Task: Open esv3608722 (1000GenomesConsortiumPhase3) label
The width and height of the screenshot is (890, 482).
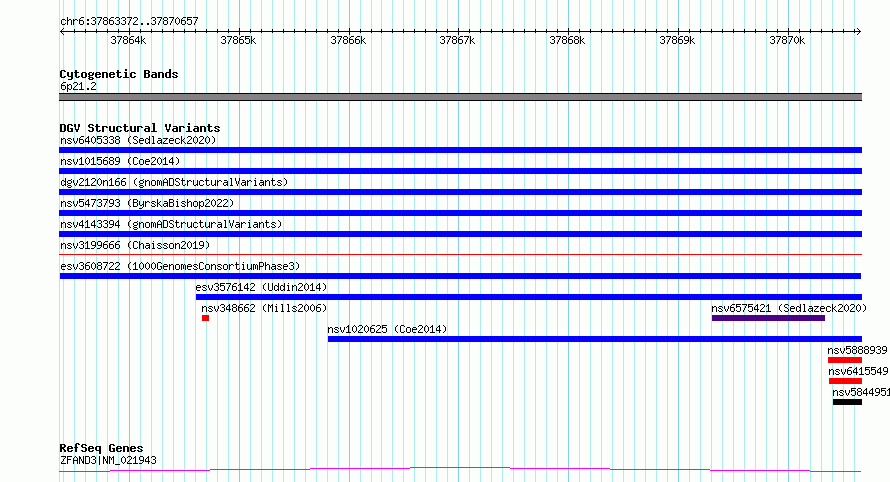Action: pos(180,266)
